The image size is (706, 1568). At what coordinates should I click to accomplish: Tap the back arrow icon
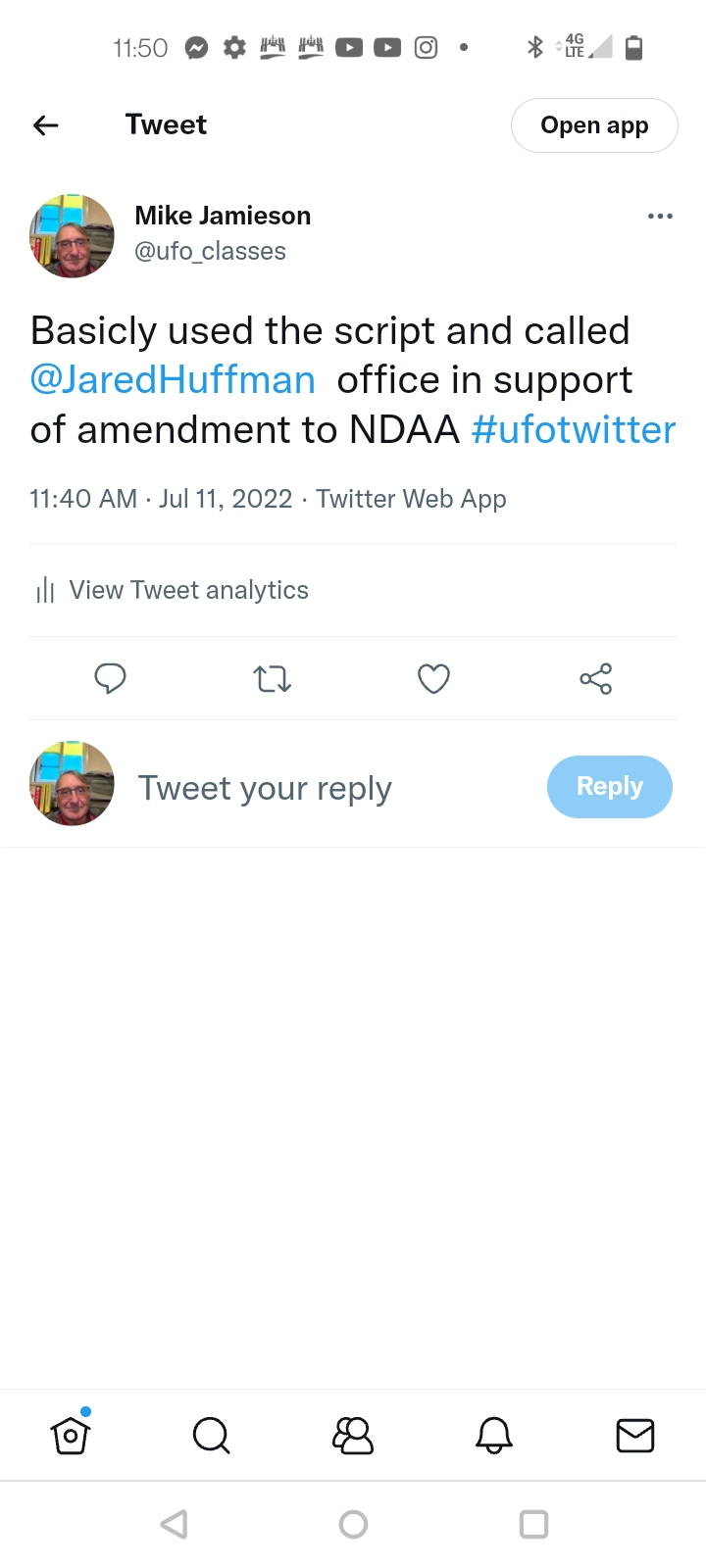point(46,125)
